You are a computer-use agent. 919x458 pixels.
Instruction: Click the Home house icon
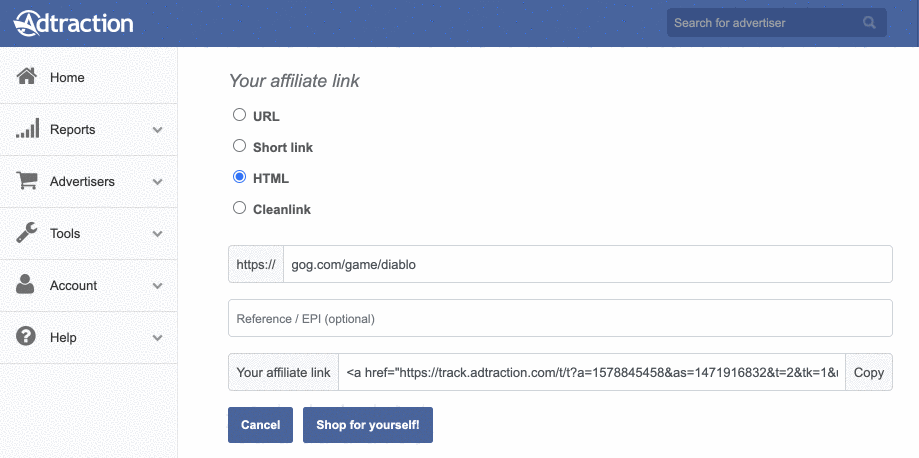pos(26,76)
